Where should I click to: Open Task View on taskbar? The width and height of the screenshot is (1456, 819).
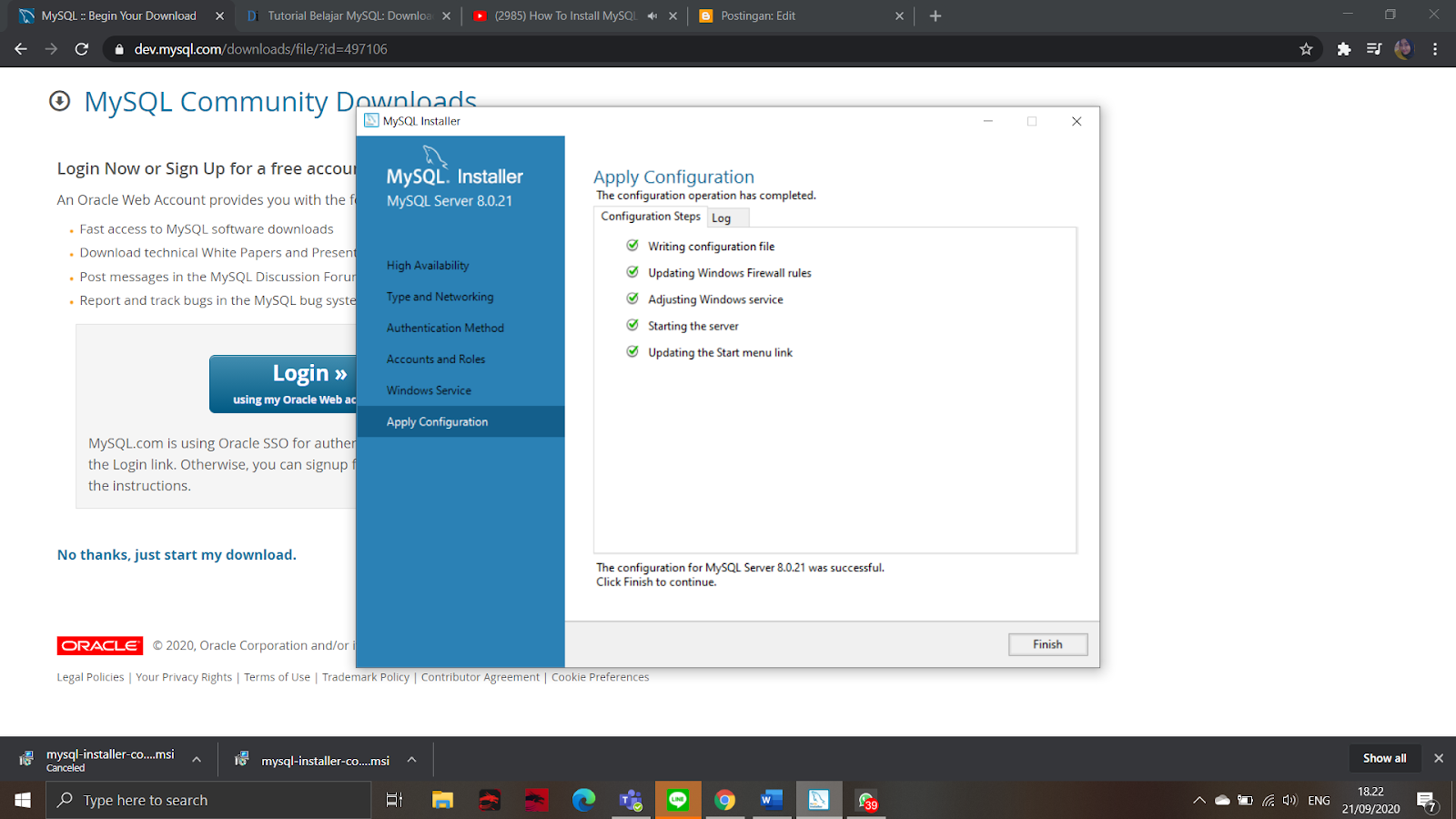click(x=394, y=800)
